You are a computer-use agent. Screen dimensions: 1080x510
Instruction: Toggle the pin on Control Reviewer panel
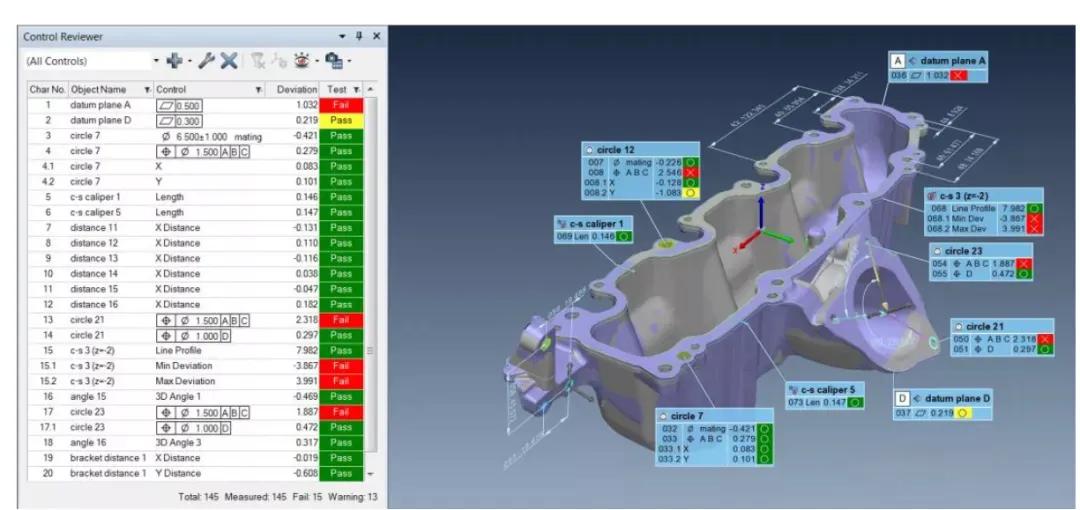tap(359, 37)
